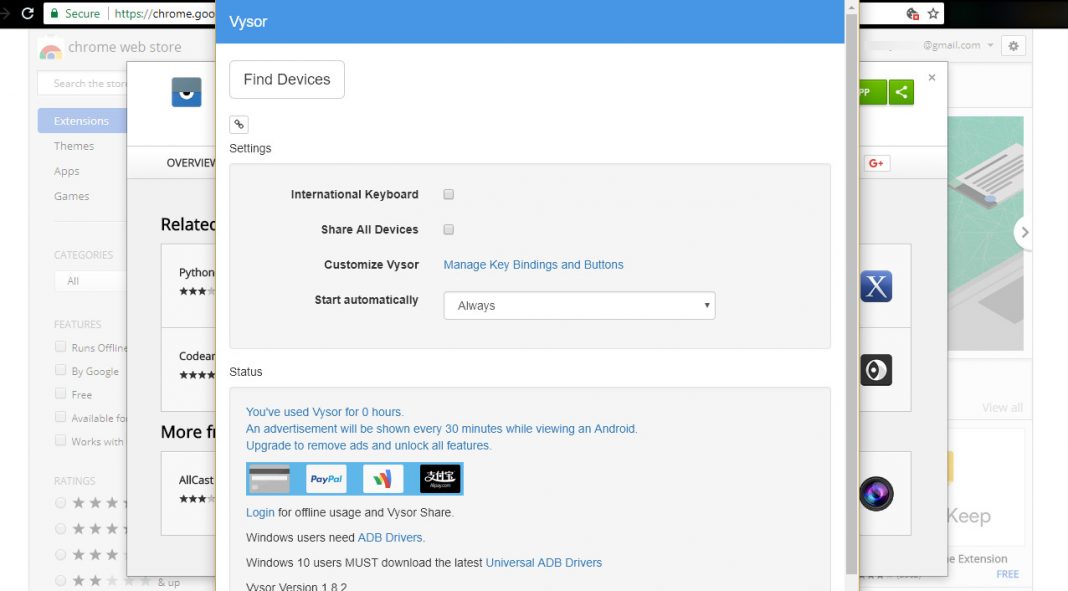Choose the Alipay payment method icon
This screenshot has height=591, width=1068.
coord(440,478)
